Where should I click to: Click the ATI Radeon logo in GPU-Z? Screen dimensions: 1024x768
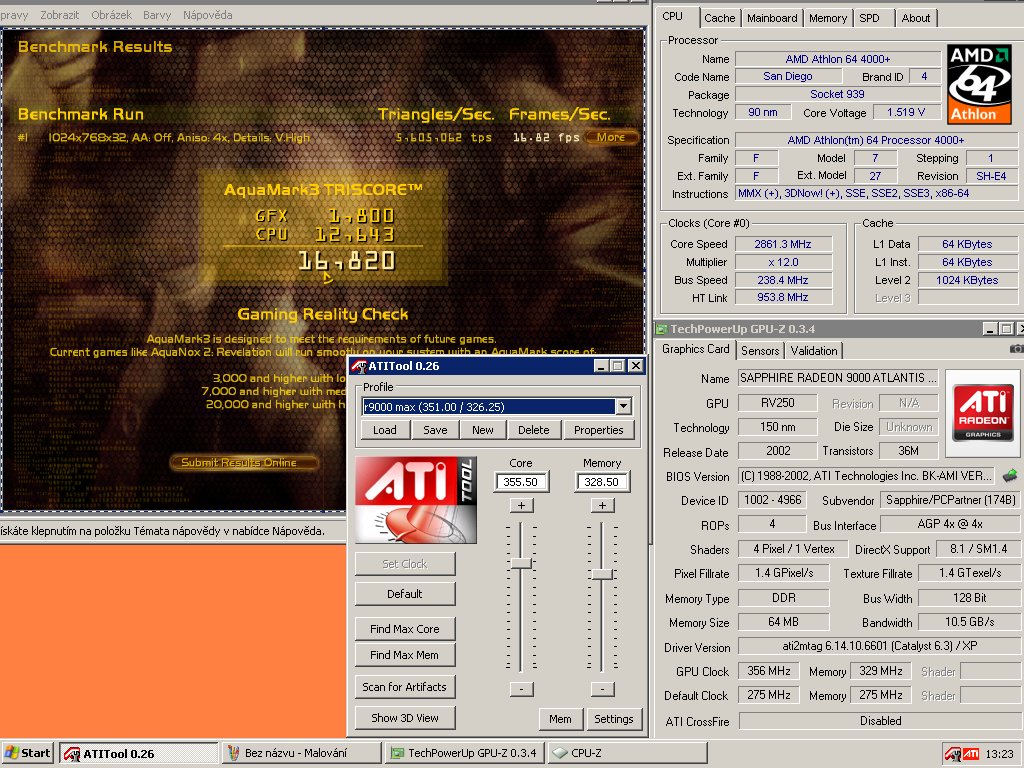983,413
